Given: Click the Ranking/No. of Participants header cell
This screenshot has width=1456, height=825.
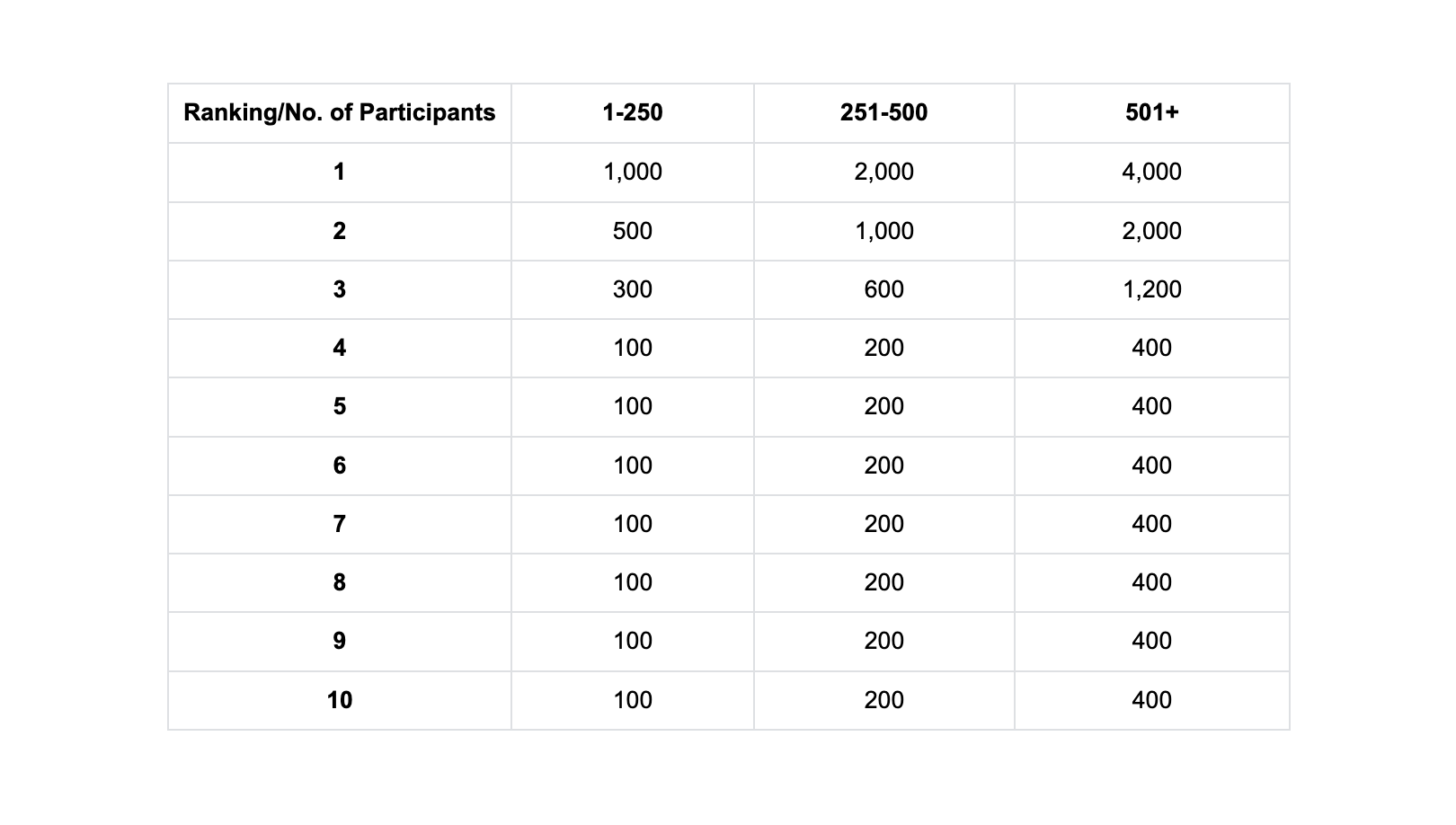Looking at the screenshot, I should [x=340, y=113].
